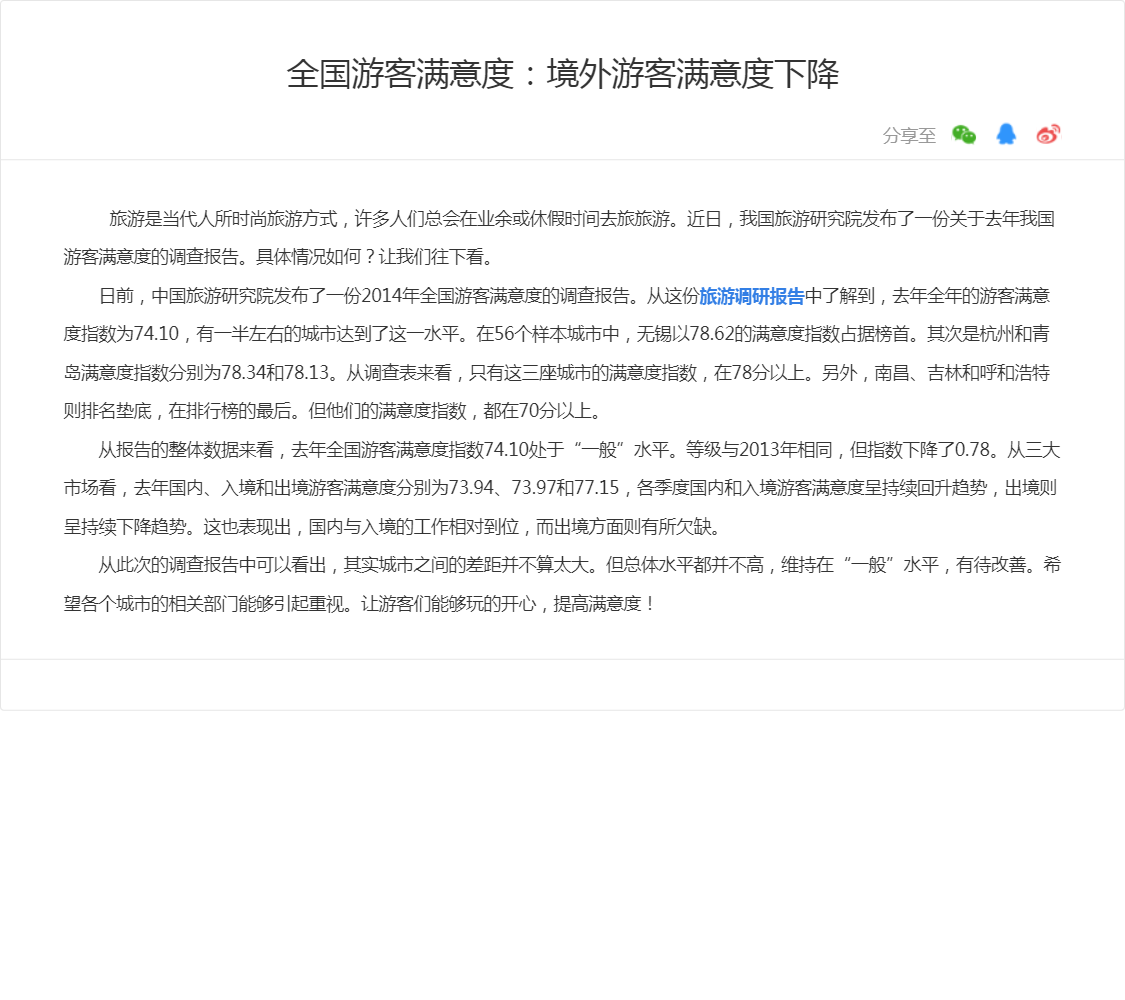1125x1000 pixels.
Task: Click the text 度指数为74.10
Action: click(x=121, y=334)
